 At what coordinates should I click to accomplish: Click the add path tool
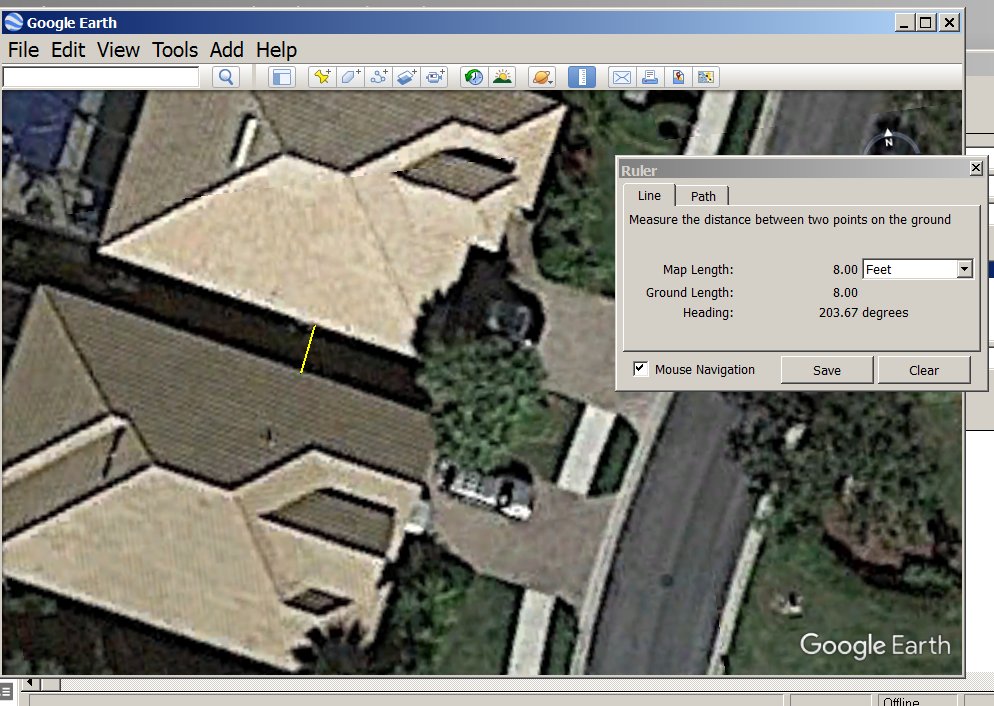pos(378,77)
